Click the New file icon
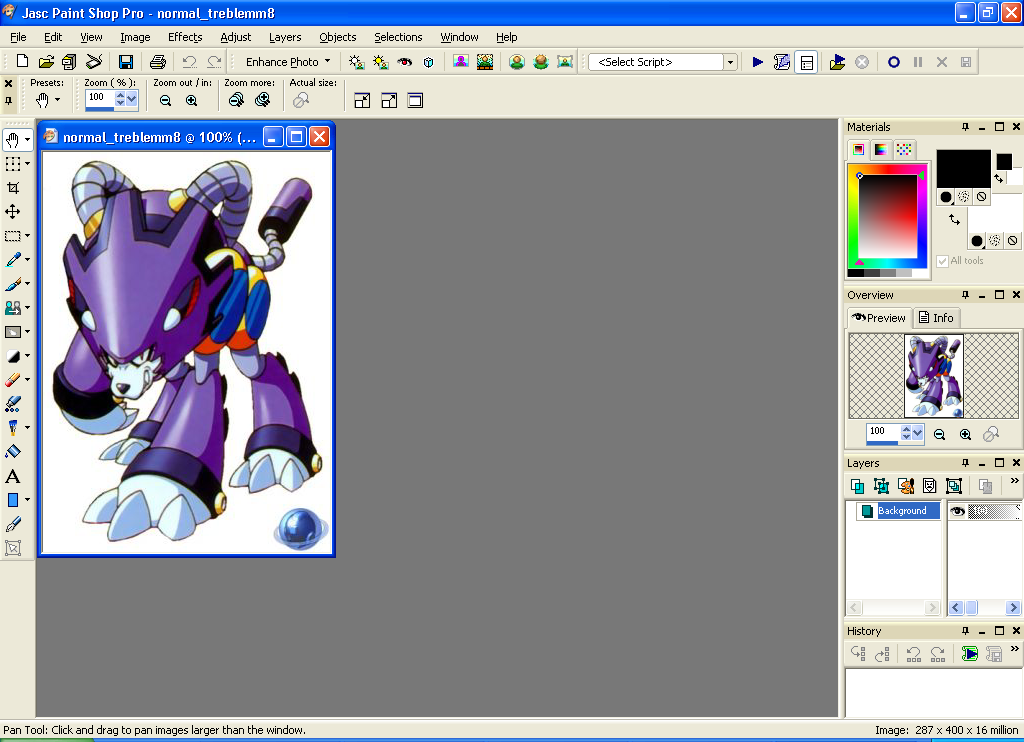This screenshot has height=742, width=1024. 22,61
